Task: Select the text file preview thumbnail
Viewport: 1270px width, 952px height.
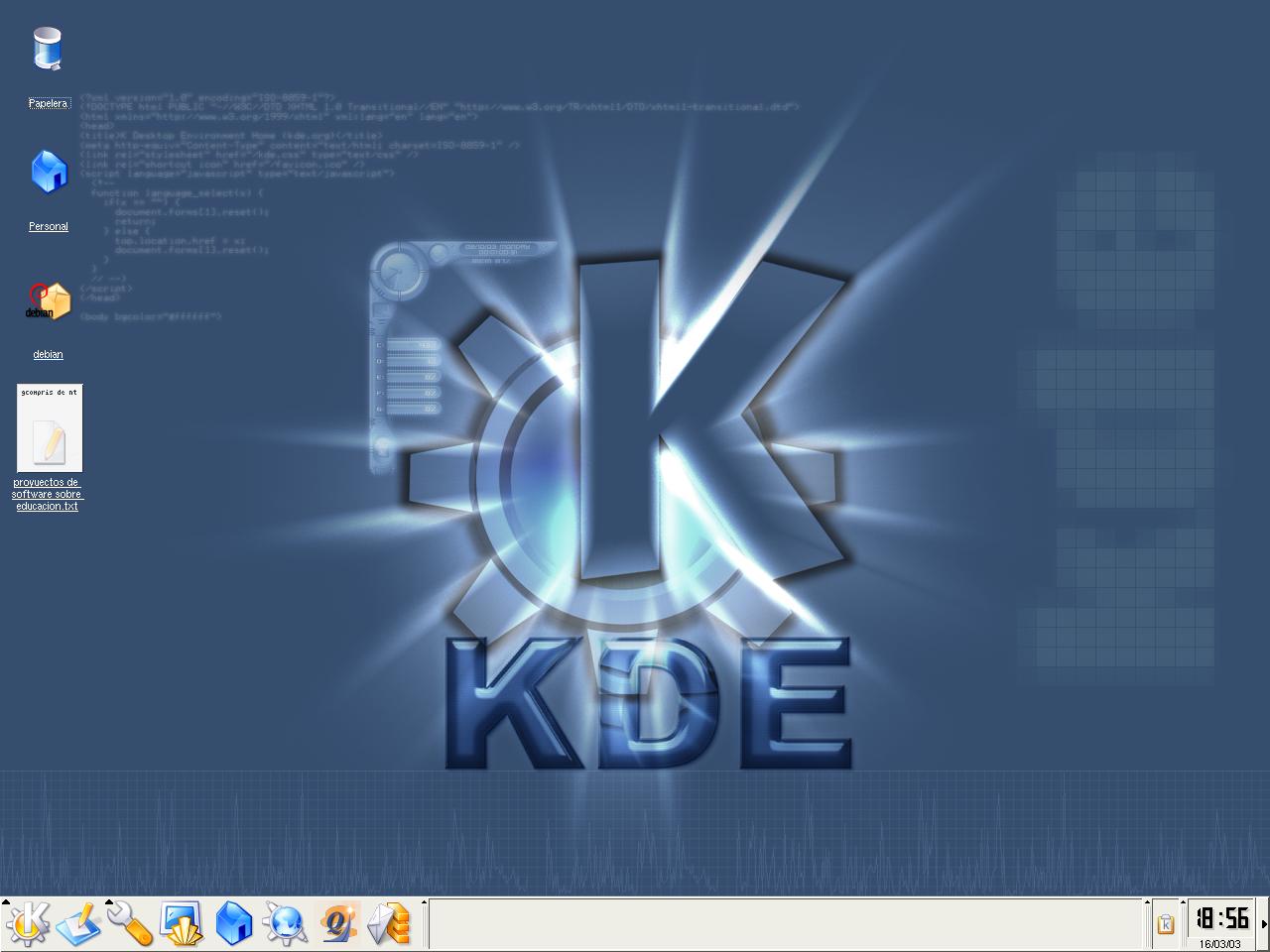Action: point(49,428)
